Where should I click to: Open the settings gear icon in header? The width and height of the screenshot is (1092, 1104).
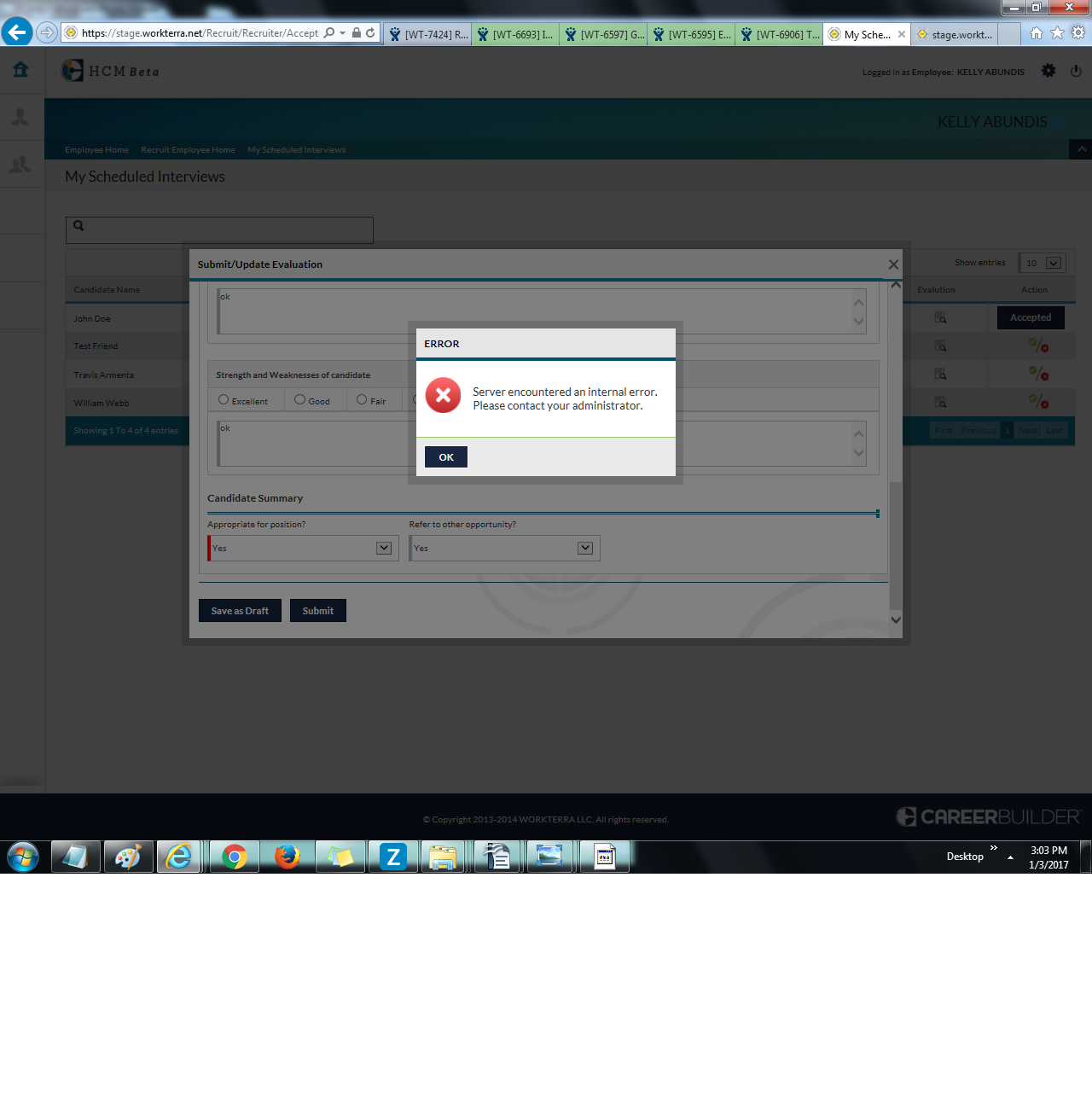point(1048,71)
